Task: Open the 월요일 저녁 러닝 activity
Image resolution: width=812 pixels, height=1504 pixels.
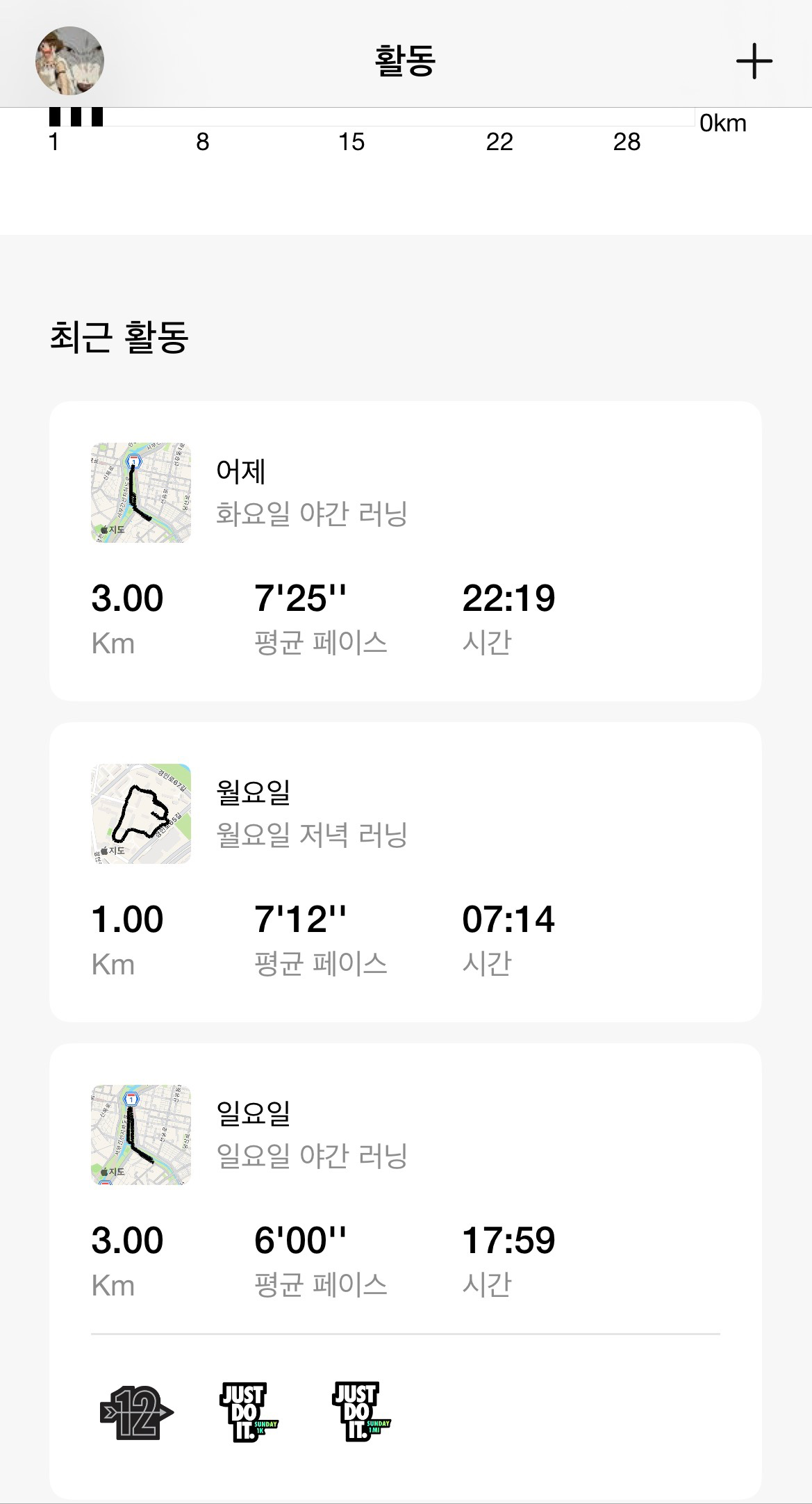Action: click(311, 835)
